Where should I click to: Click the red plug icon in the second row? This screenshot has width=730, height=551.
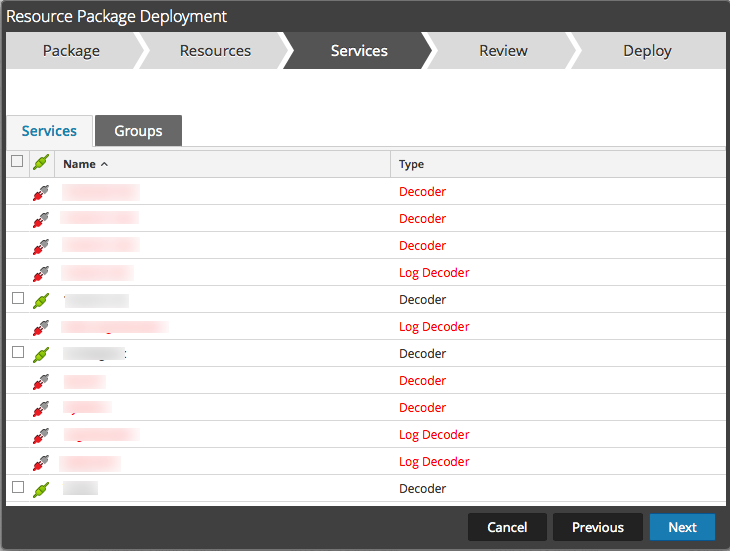(x=41, y=219)
